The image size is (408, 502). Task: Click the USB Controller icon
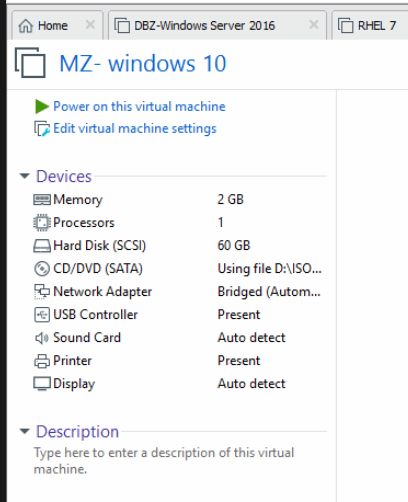[x=42, y=315]
